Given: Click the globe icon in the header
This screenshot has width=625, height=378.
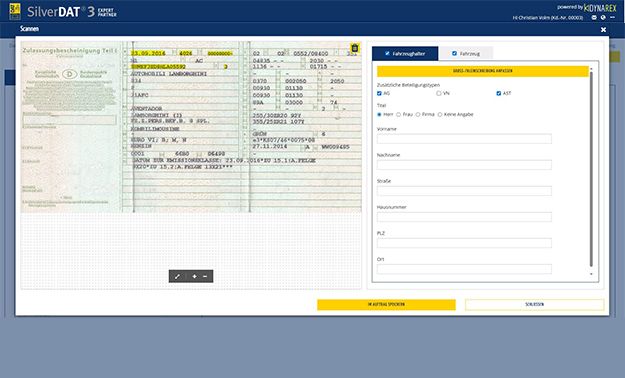Looking at the screenshot, I should (603, 18).
